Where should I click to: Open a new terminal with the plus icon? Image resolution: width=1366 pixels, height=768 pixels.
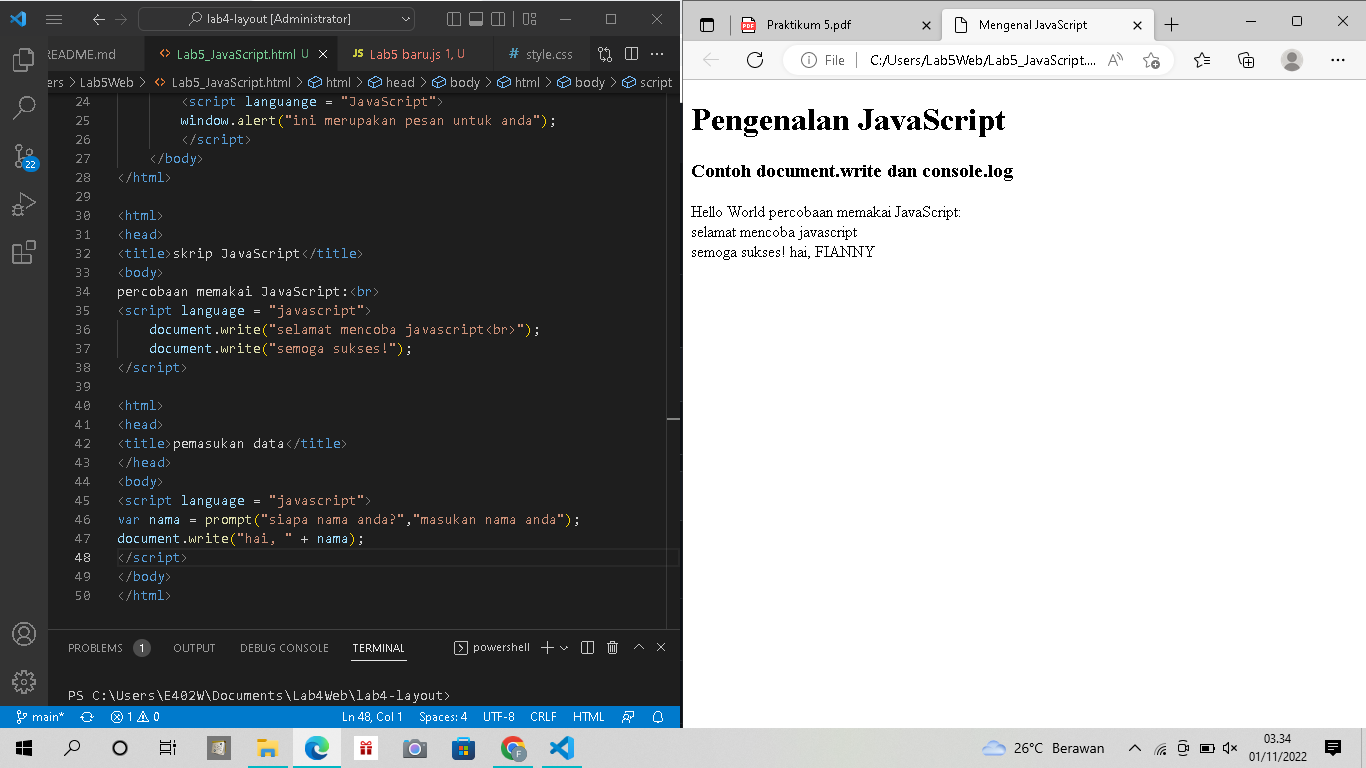click(546, 647)
